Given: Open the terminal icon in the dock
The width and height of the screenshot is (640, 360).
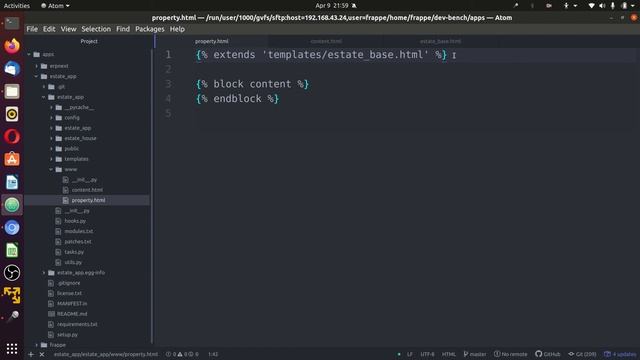Looking at the screenshot, I should click(12, 23).
